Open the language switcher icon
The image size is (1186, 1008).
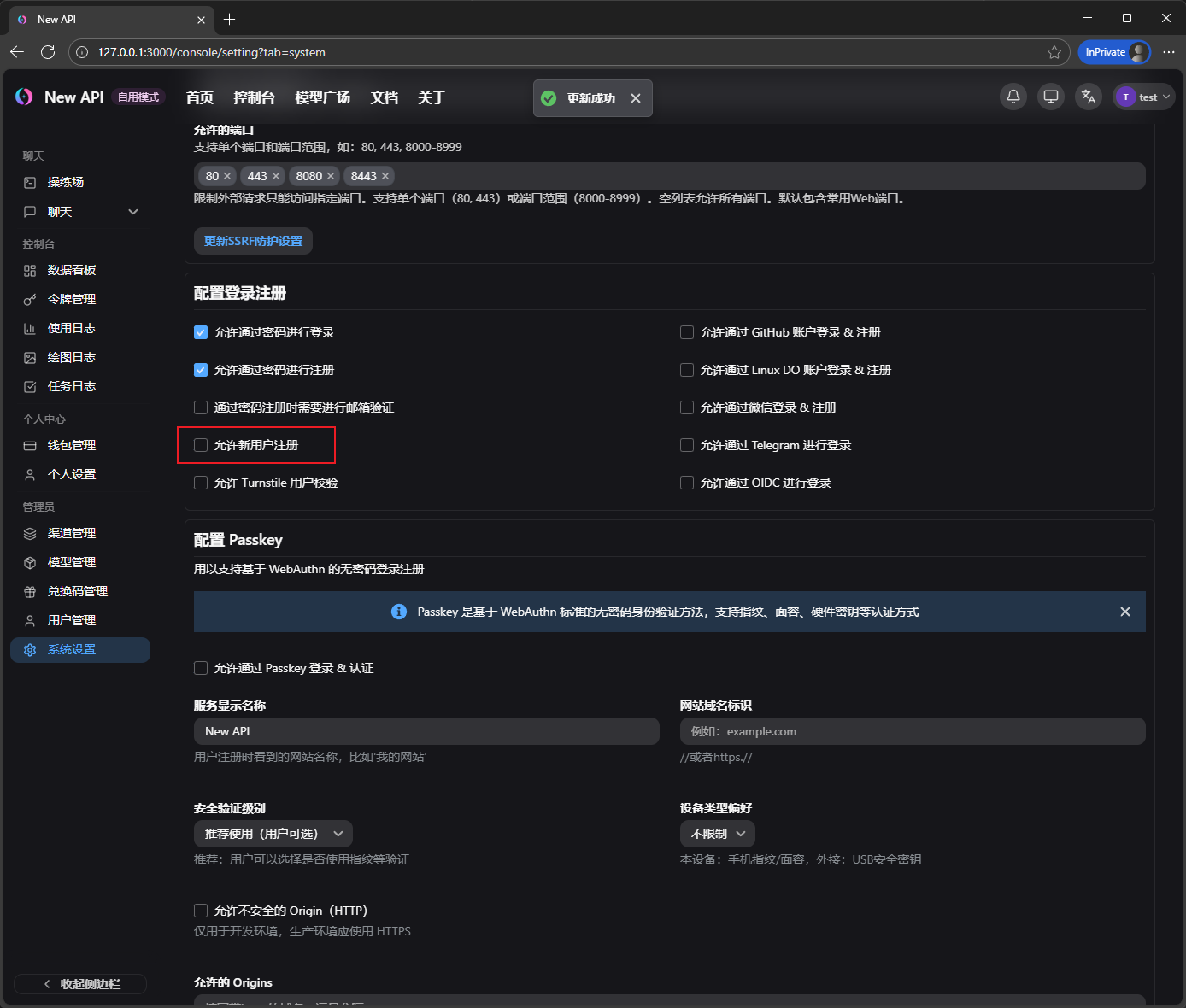[x=1088, y=97]
